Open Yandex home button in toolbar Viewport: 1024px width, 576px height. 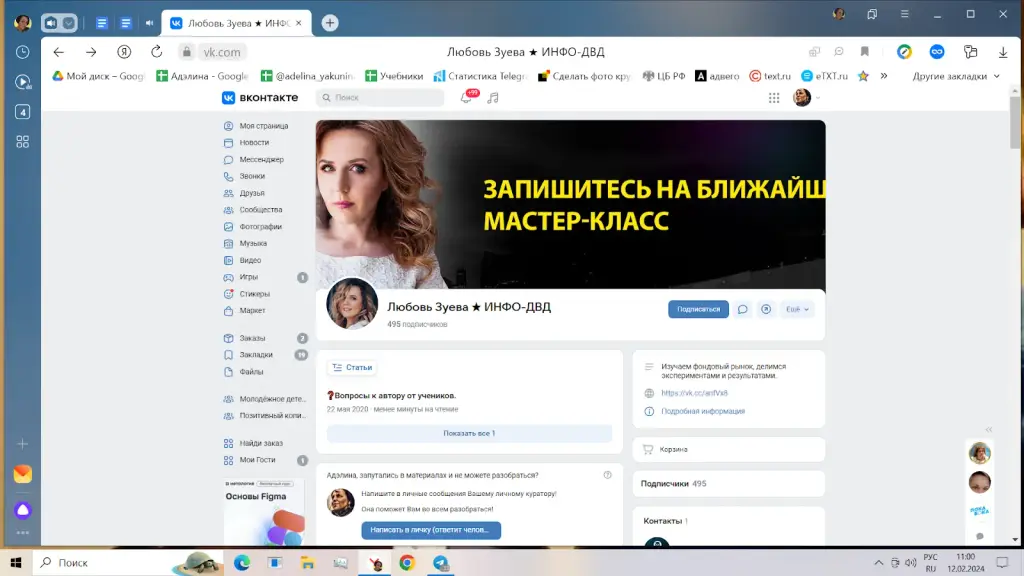pyautogui.click(x=124, y=52)
